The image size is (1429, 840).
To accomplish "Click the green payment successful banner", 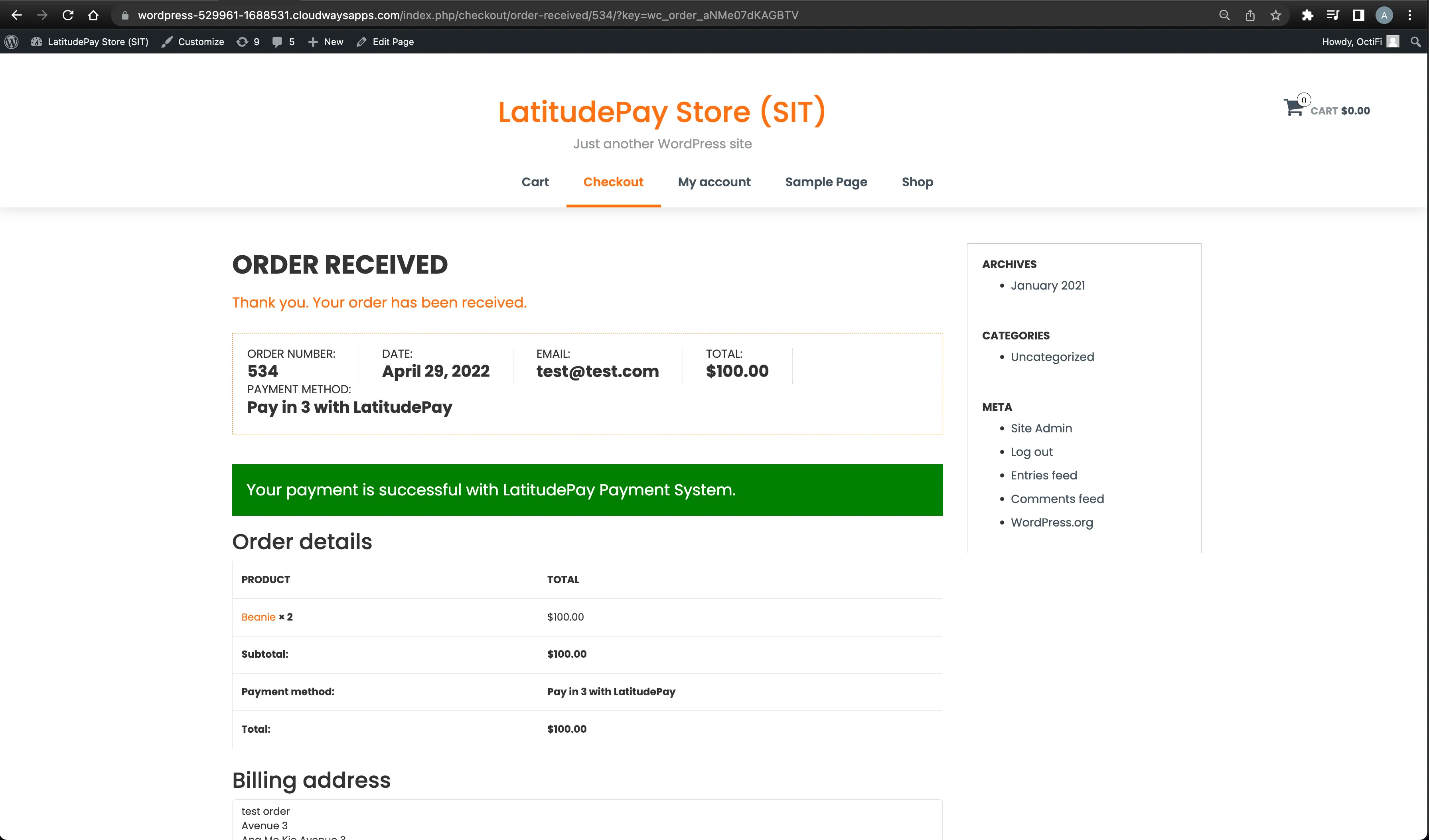I will pyautogui.click(x=587, y=490).
